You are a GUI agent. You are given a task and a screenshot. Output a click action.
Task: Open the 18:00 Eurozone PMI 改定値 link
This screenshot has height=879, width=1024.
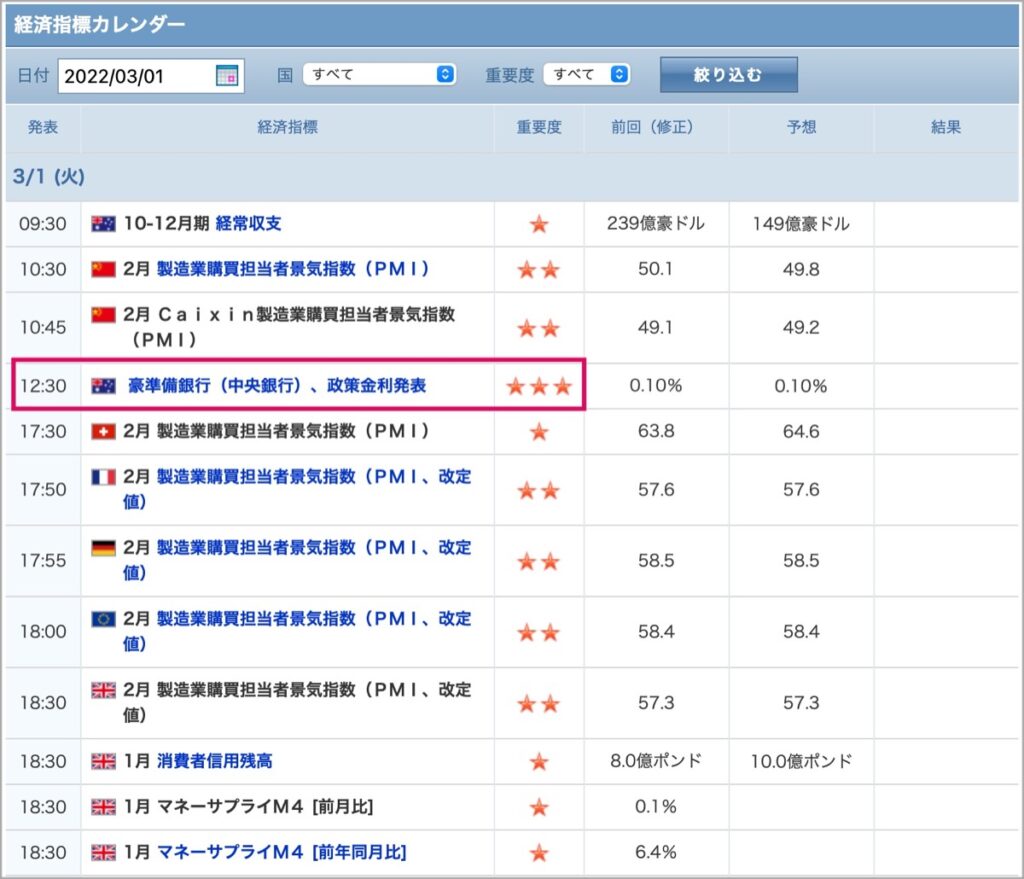[x=297, y=631]
